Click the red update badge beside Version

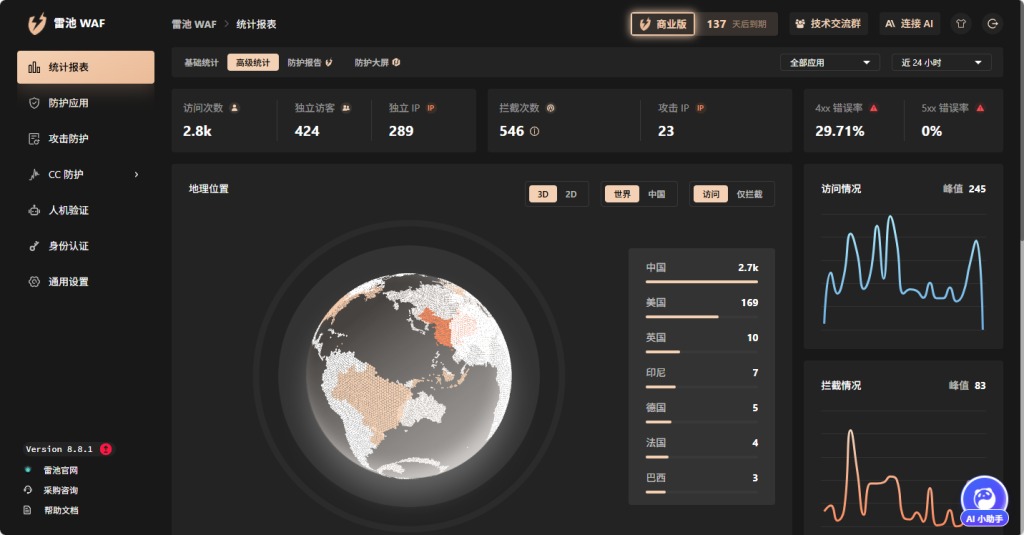[x=106, y=449]
